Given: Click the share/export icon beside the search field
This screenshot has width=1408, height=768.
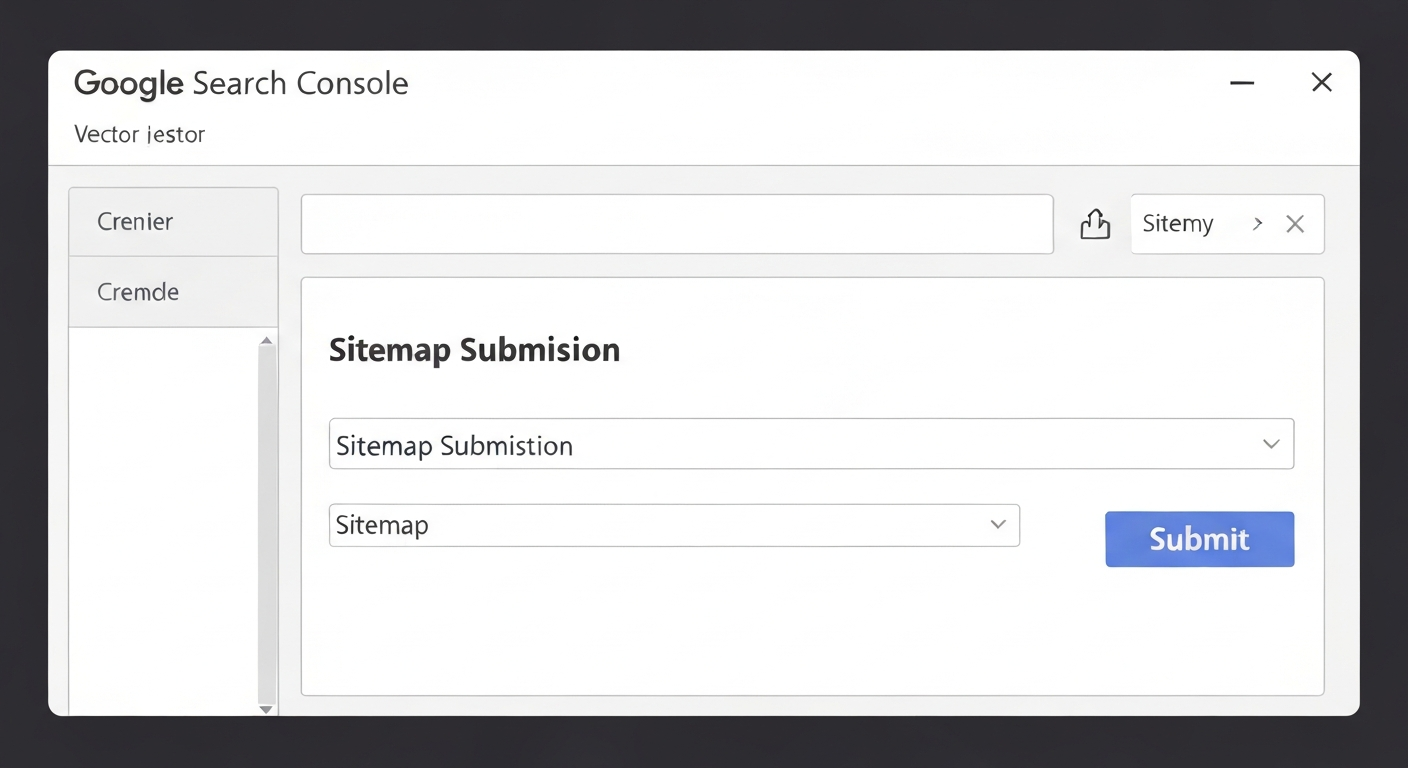Looking at the screenshot, I should pos(1095,224).
